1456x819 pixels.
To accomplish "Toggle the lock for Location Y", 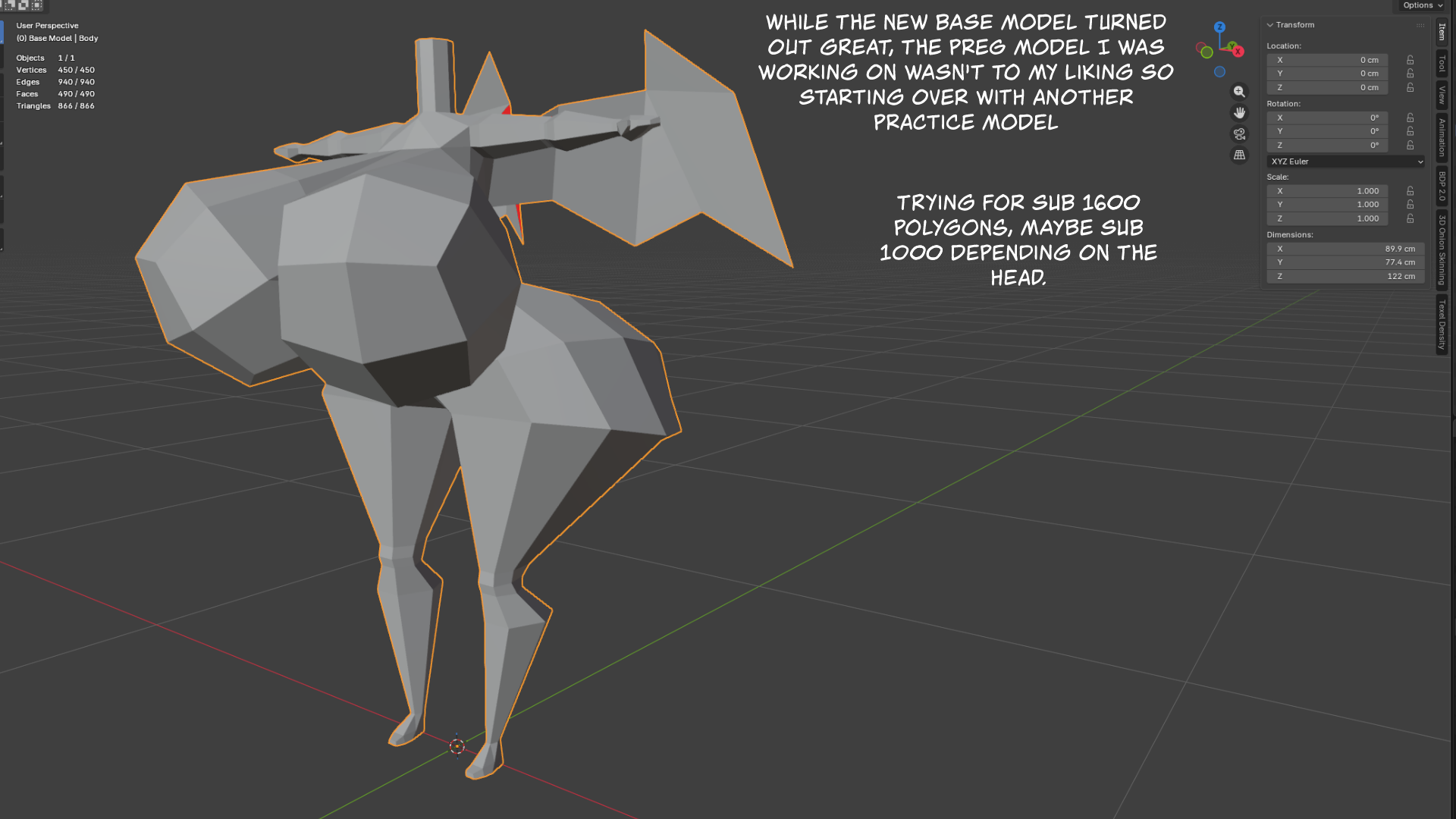I will click(x=1410, y=74).
